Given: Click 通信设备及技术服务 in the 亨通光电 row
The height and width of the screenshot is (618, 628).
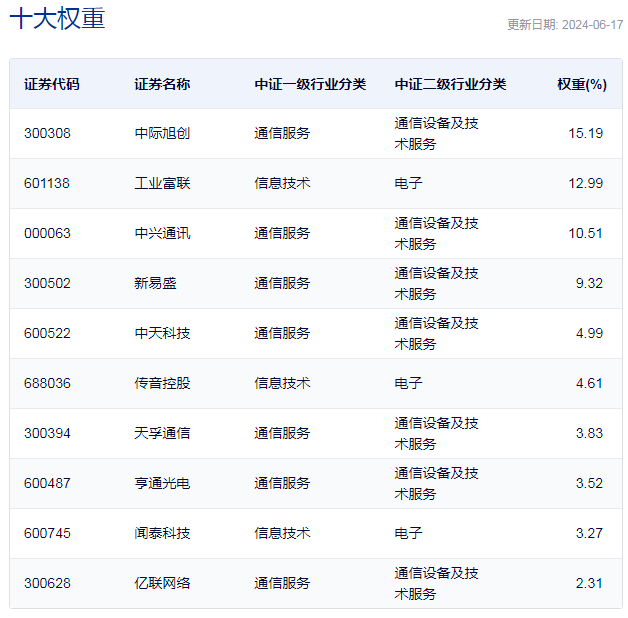Looking at the screenshot, I should click(437, 483).
